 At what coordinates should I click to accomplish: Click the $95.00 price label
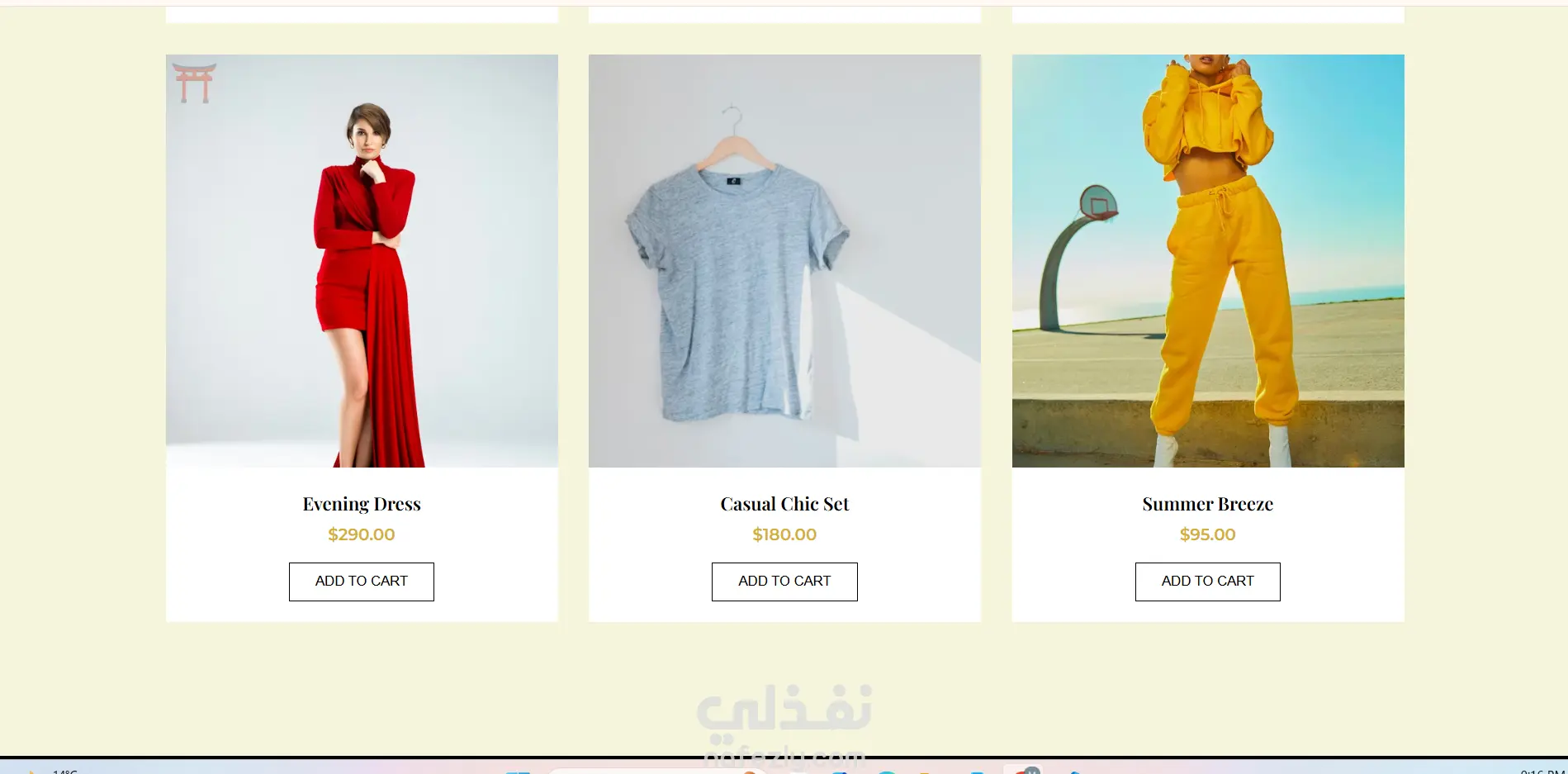[1207, 534]
